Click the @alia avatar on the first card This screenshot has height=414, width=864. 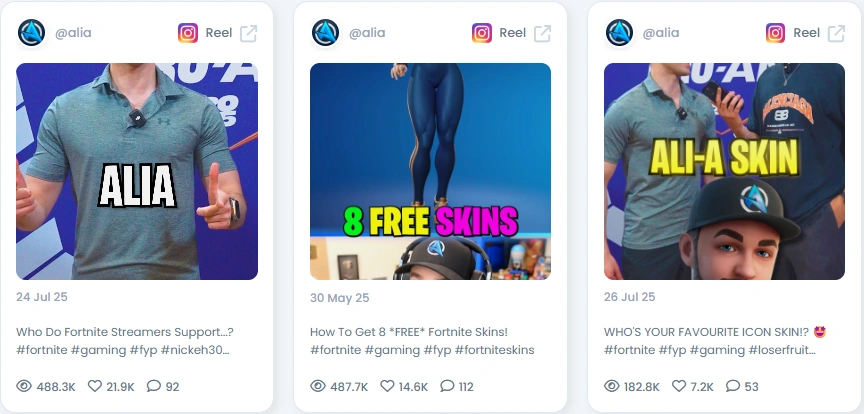coord(31,33)
